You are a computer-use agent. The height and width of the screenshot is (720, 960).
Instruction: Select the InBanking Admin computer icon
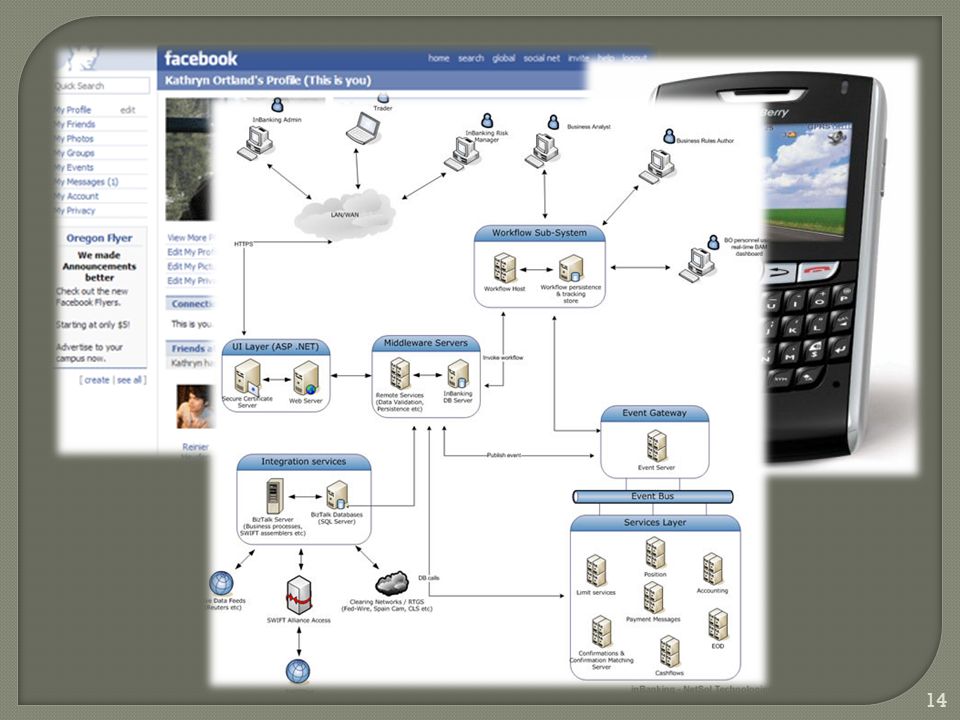tap(256, 143)
